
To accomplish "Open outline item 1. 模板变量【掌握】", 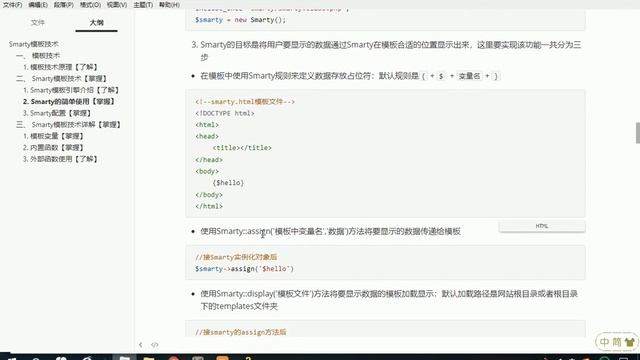I will coord(53,136).
